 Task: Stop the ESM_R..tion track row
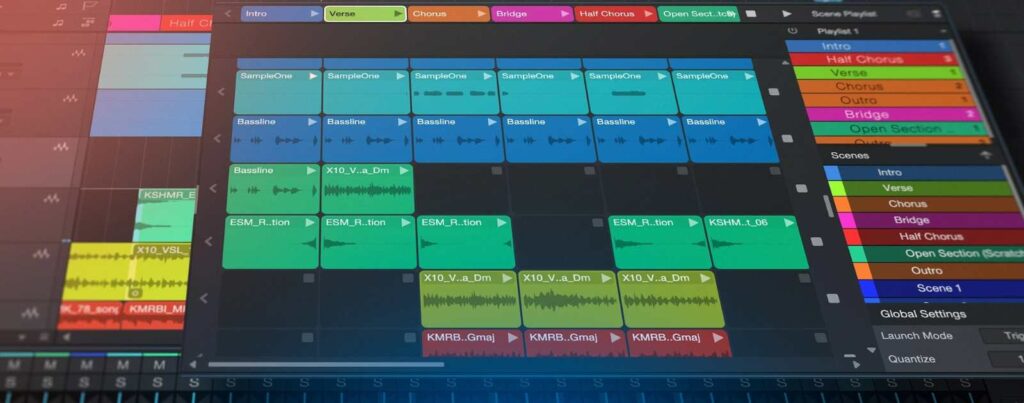point(816,241)
